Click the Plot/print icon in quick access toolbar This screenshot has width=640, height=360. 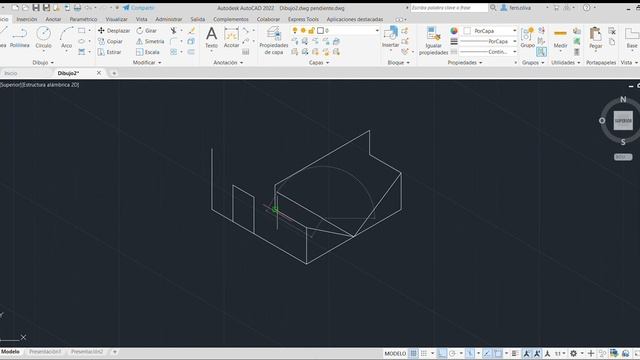point(77,8)
